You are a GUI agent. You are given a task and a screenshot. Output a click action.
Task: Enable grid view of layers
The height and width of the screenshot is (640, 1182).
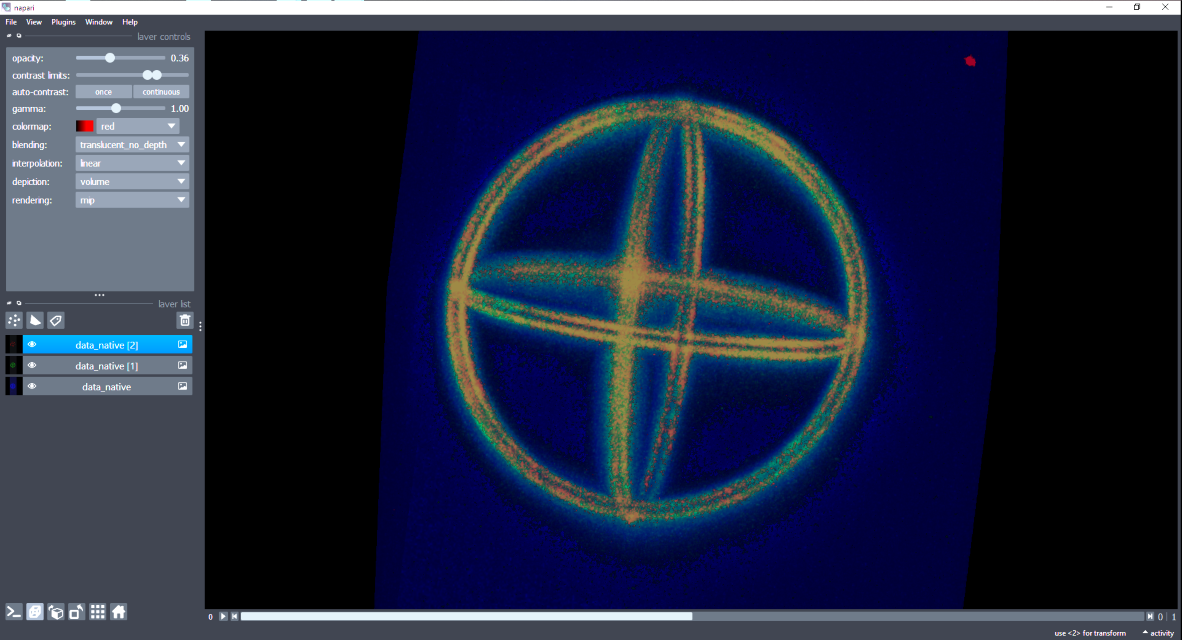(x=97, y=611)
